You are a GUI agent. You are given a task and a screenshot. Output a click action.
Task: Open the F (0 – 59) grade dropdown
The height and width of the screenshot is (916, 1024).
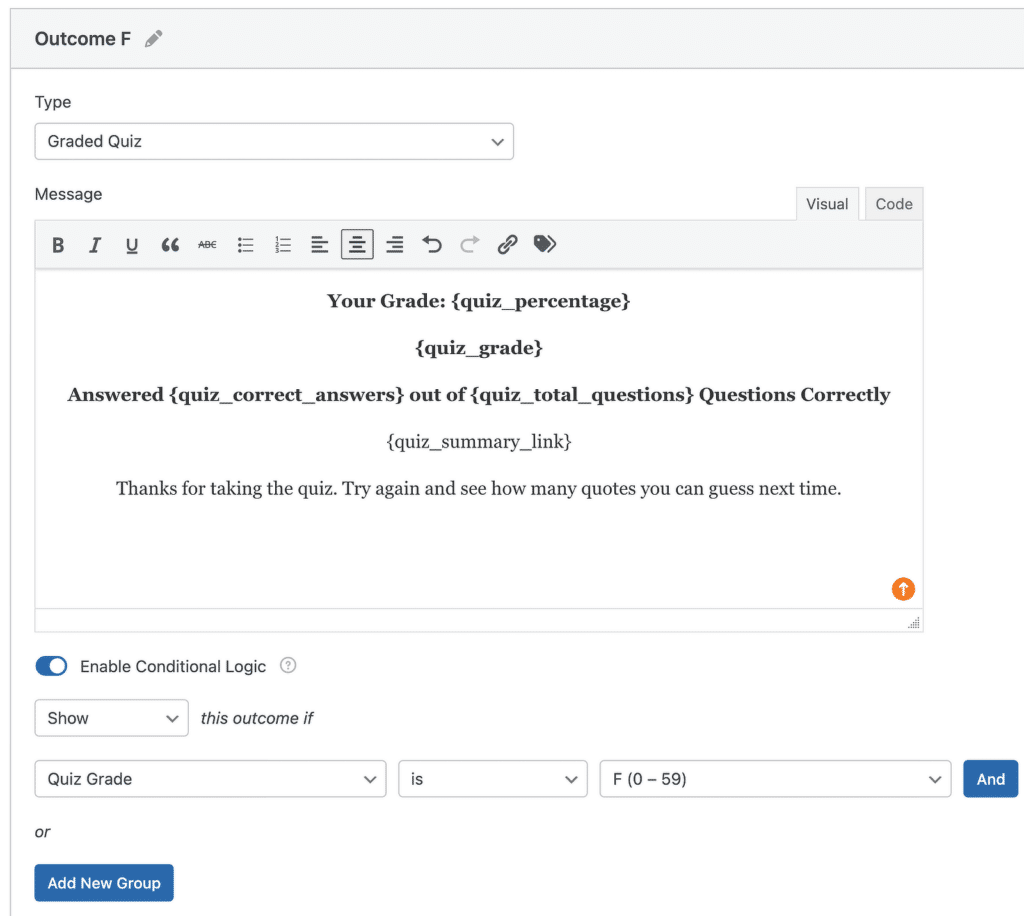[774, 779]
